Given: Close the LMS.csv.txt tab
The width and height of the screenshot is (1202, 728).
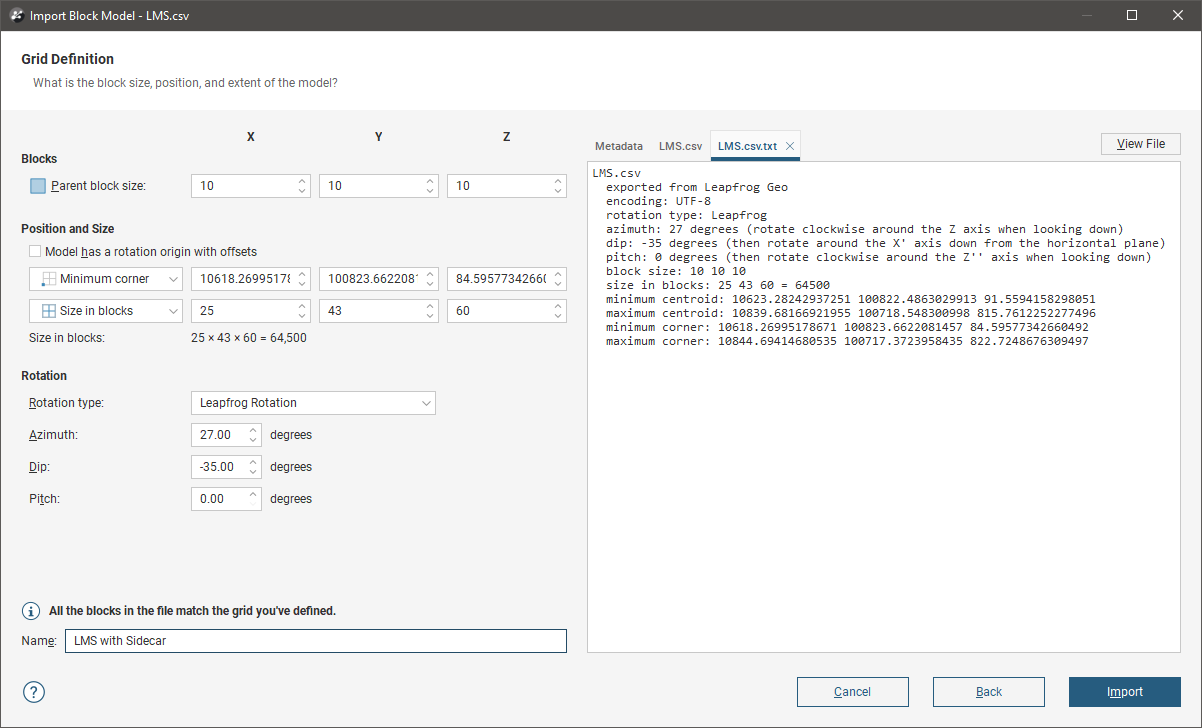Looking at the screenshot, I should [790, 146].
